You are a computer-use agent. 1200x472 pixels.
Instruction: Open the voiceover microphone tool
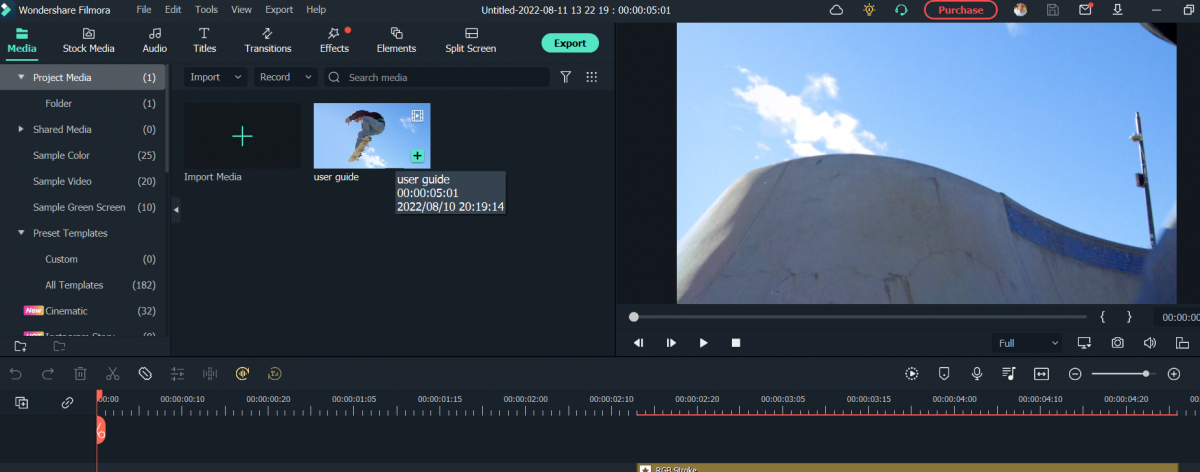coord(976,373)
